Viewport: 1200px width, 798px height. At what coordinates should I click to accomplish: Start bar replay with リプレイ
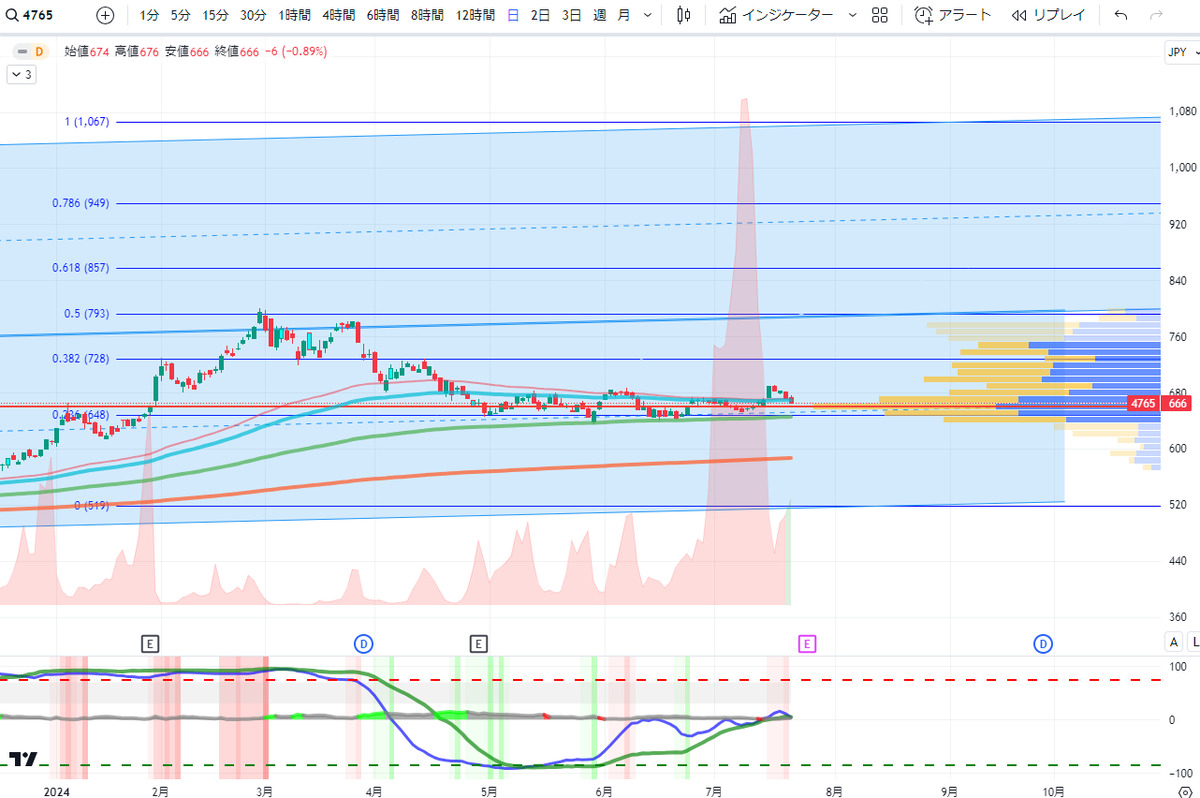1050,15
